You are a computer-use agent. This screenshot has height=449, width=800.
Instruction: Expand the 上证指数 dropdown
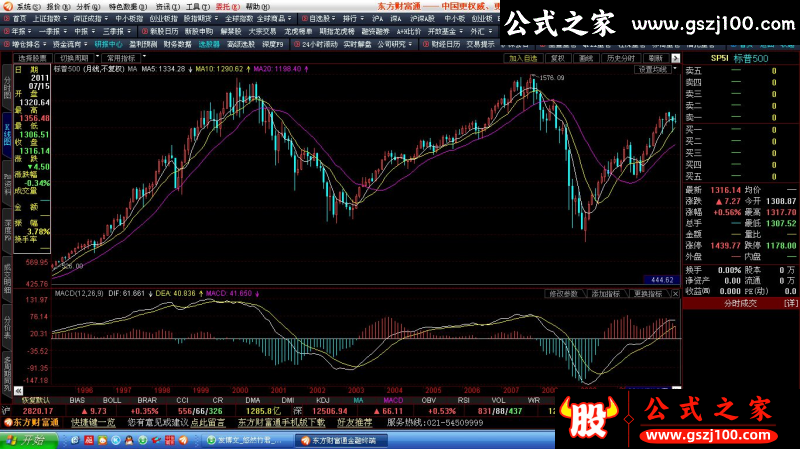point(65,18)
